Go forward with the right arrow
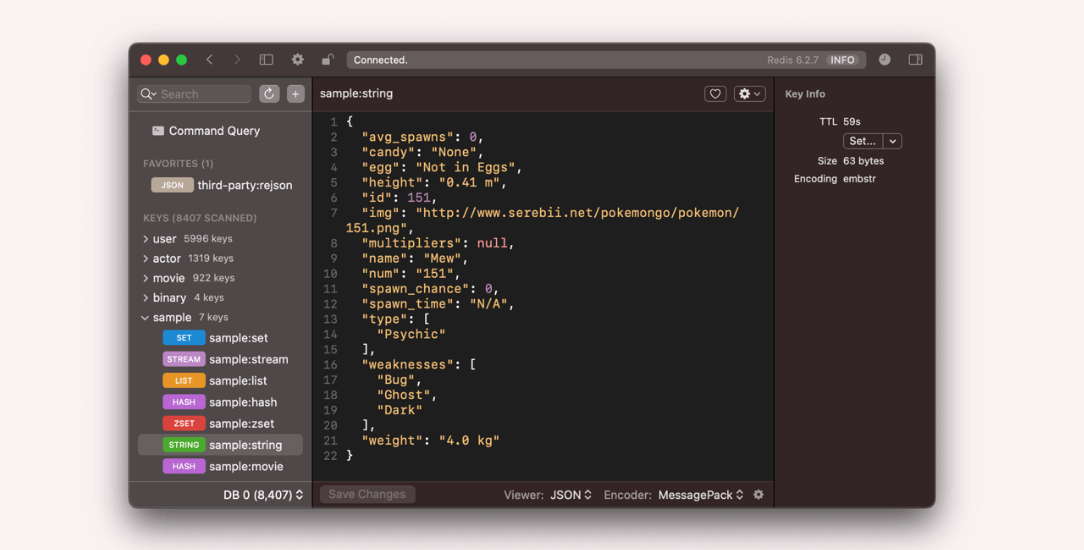The height and width of the screenshot is (550, 1084). 237,59
